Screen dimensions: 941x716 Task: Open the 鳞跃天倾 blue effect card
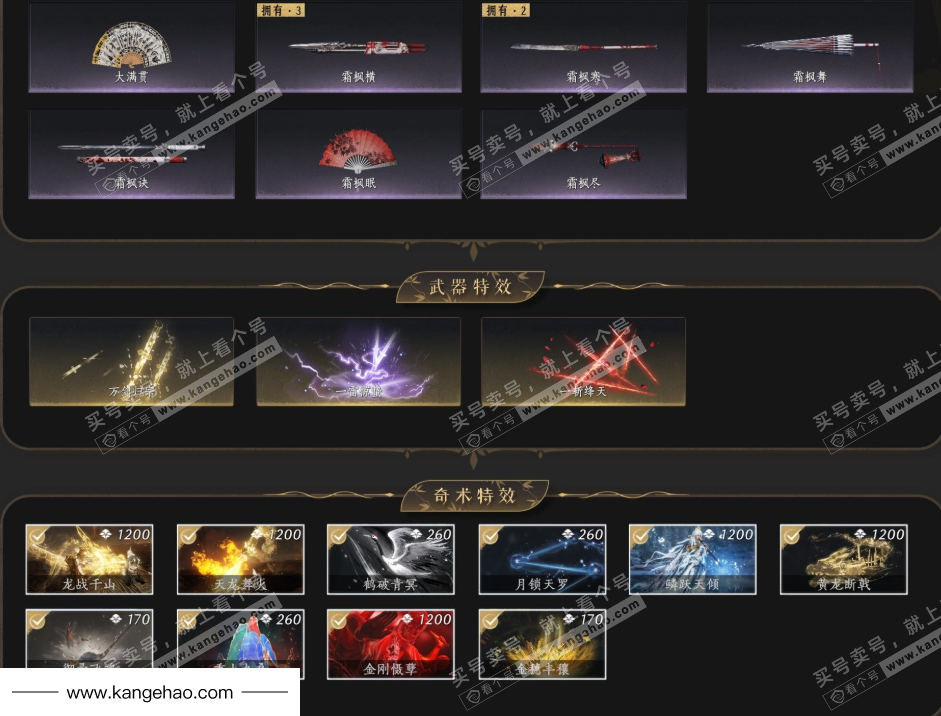693,559
